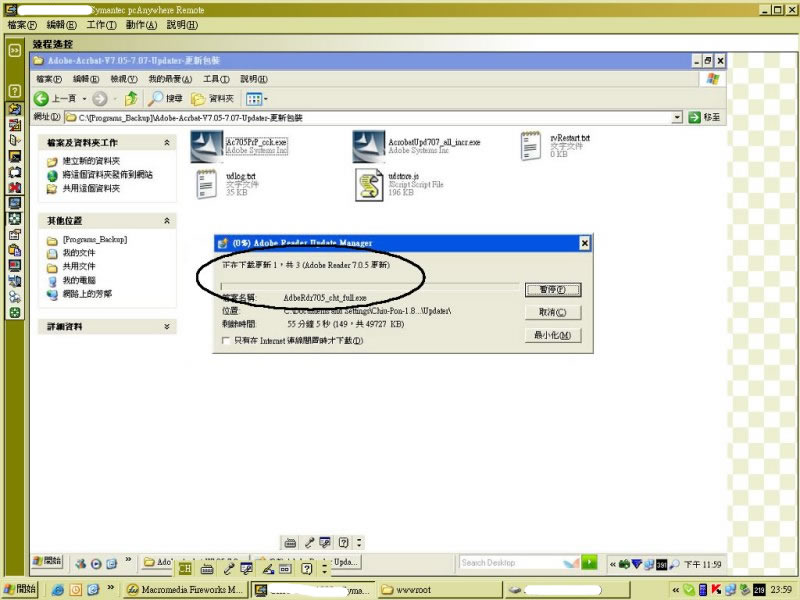Screen dimensions: 800x600
Task: Open 共用文件 from Other Places
Action: click(x=79, y=266)
